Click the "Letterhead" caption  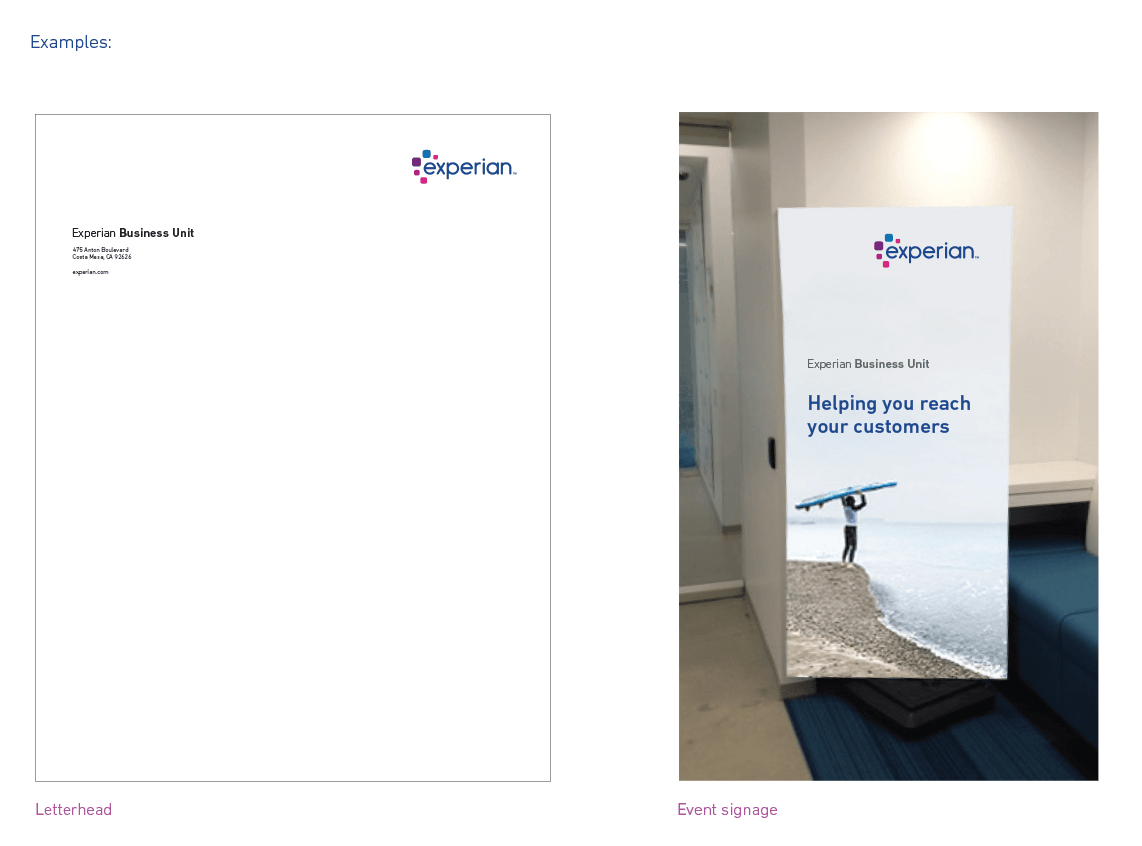pyautogui.click(x=73, y=809)
